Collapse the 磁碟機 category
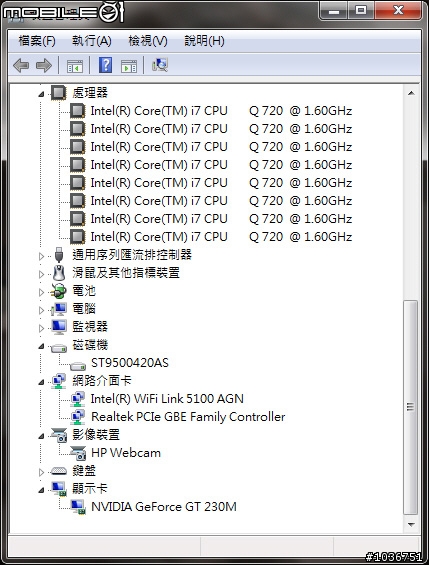Viewport: 429px width, 565px height. coord(41,347)
